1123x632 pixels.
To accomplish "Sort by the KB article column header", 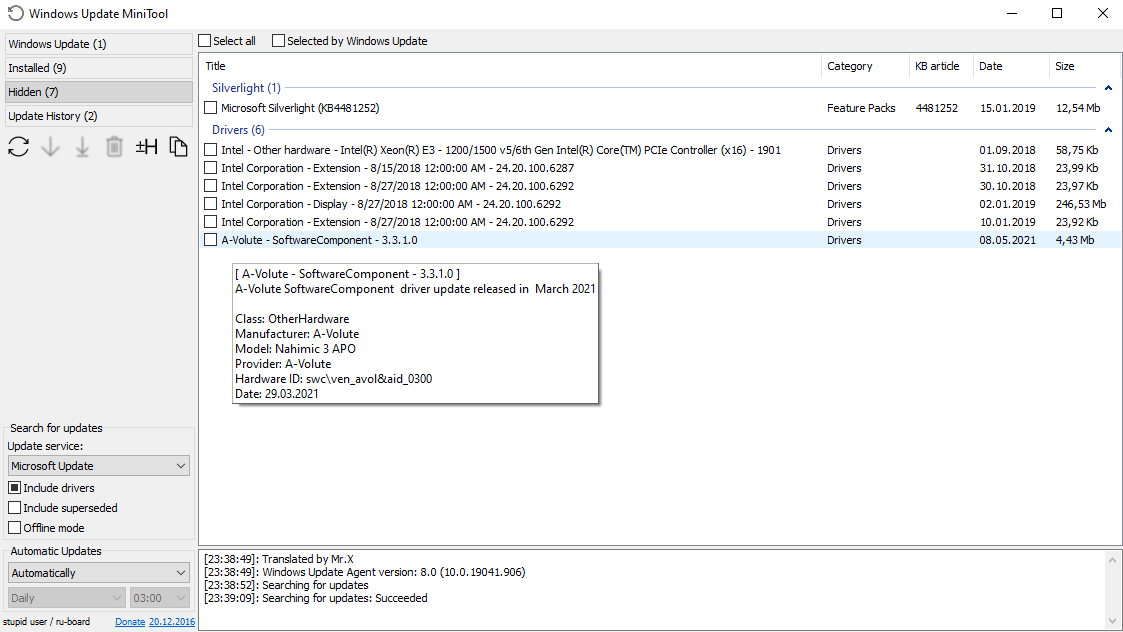I will (x=941, y=66).
